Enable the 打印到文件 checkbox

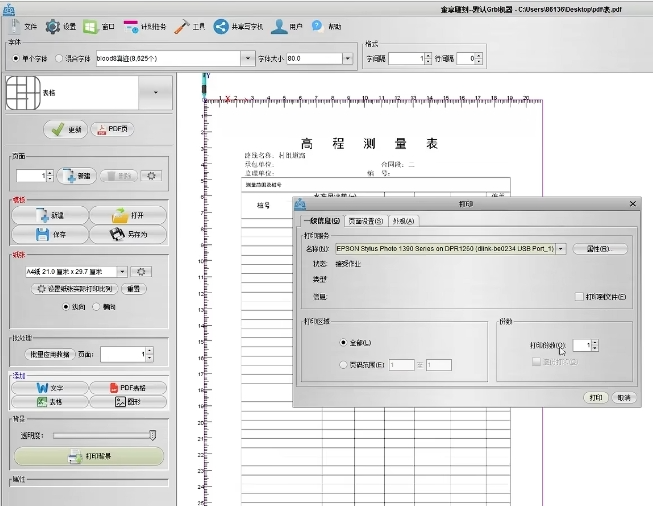tap(579, 297)
